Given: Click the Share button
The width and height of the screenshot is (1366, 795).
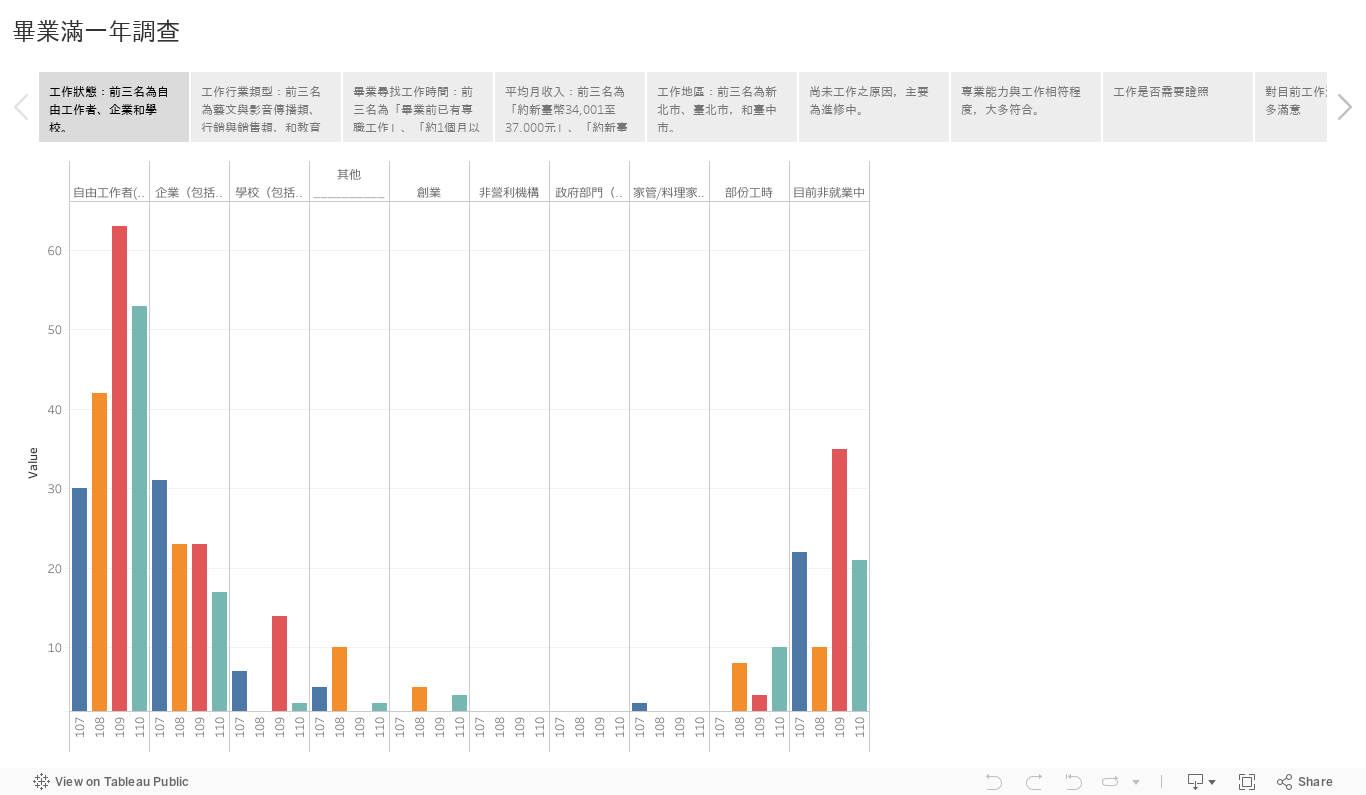Looking at the screenshot, I should [x=1305, y=782].
